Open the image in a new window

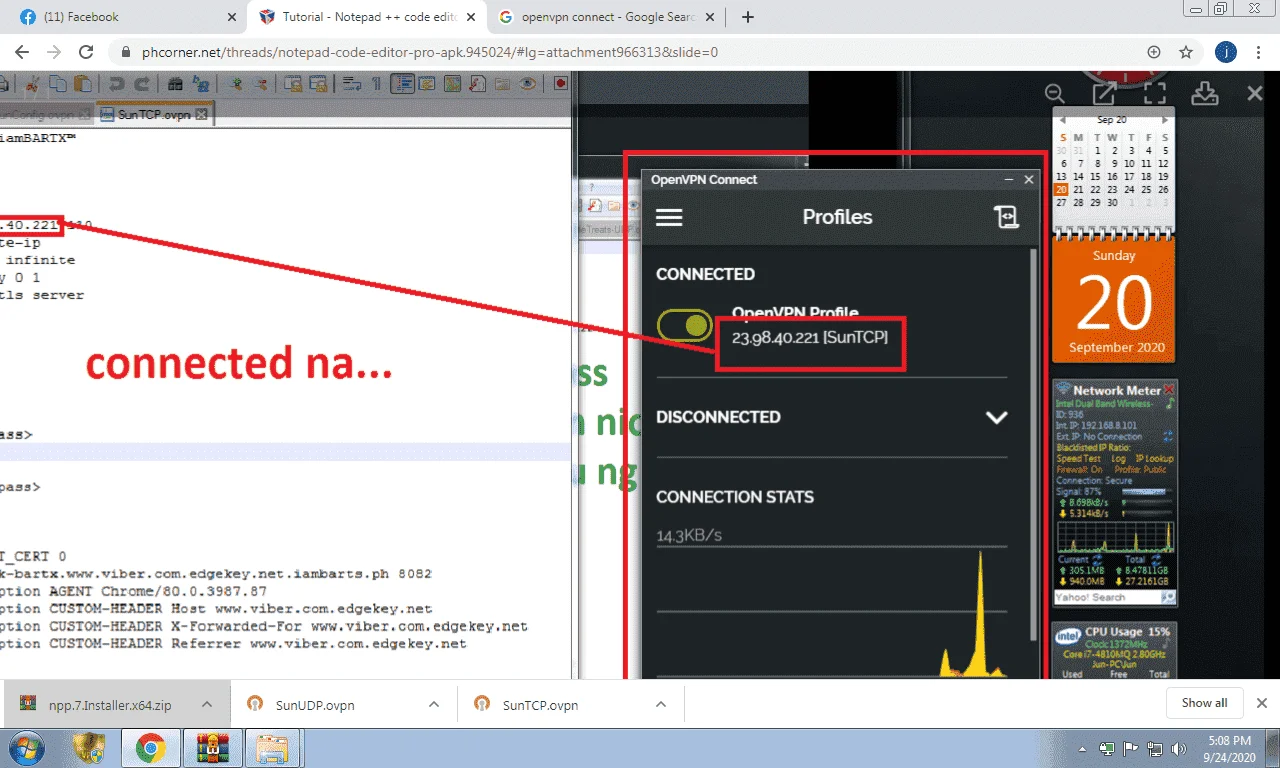coord(1104,93)
